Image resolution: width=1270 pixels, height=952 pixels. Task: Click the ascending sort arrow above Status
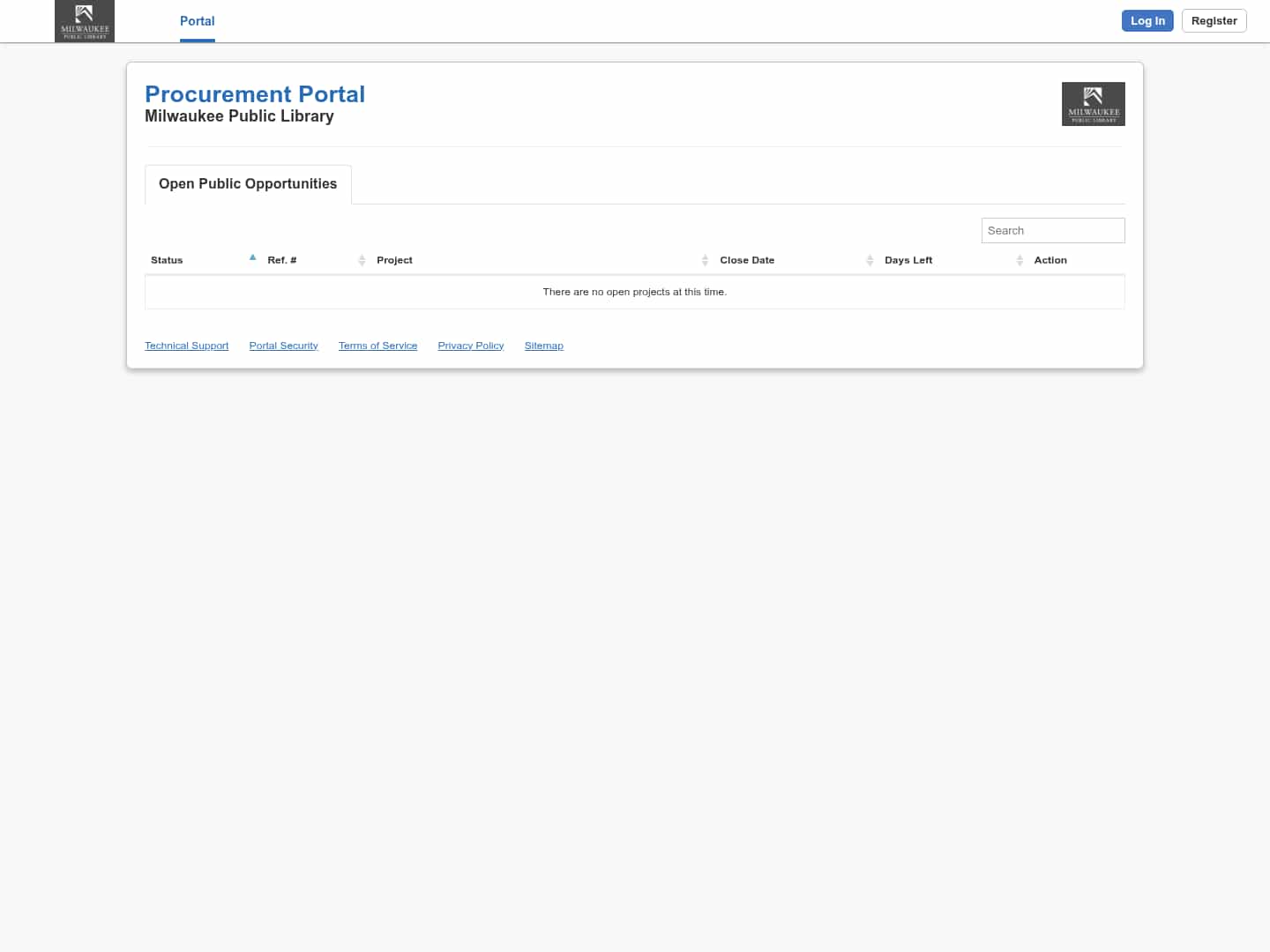[253, 257]
